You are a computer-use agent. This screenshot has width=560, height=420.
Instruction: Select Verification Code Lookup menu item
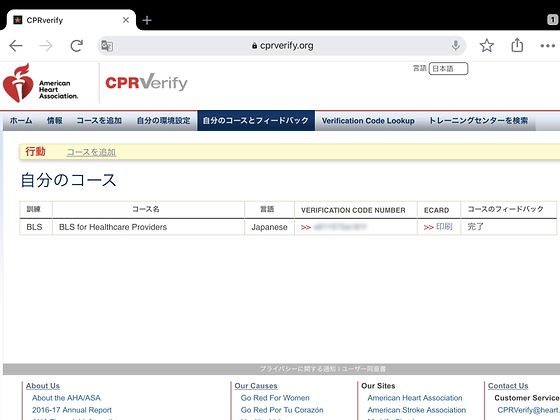tap(368, 121)
